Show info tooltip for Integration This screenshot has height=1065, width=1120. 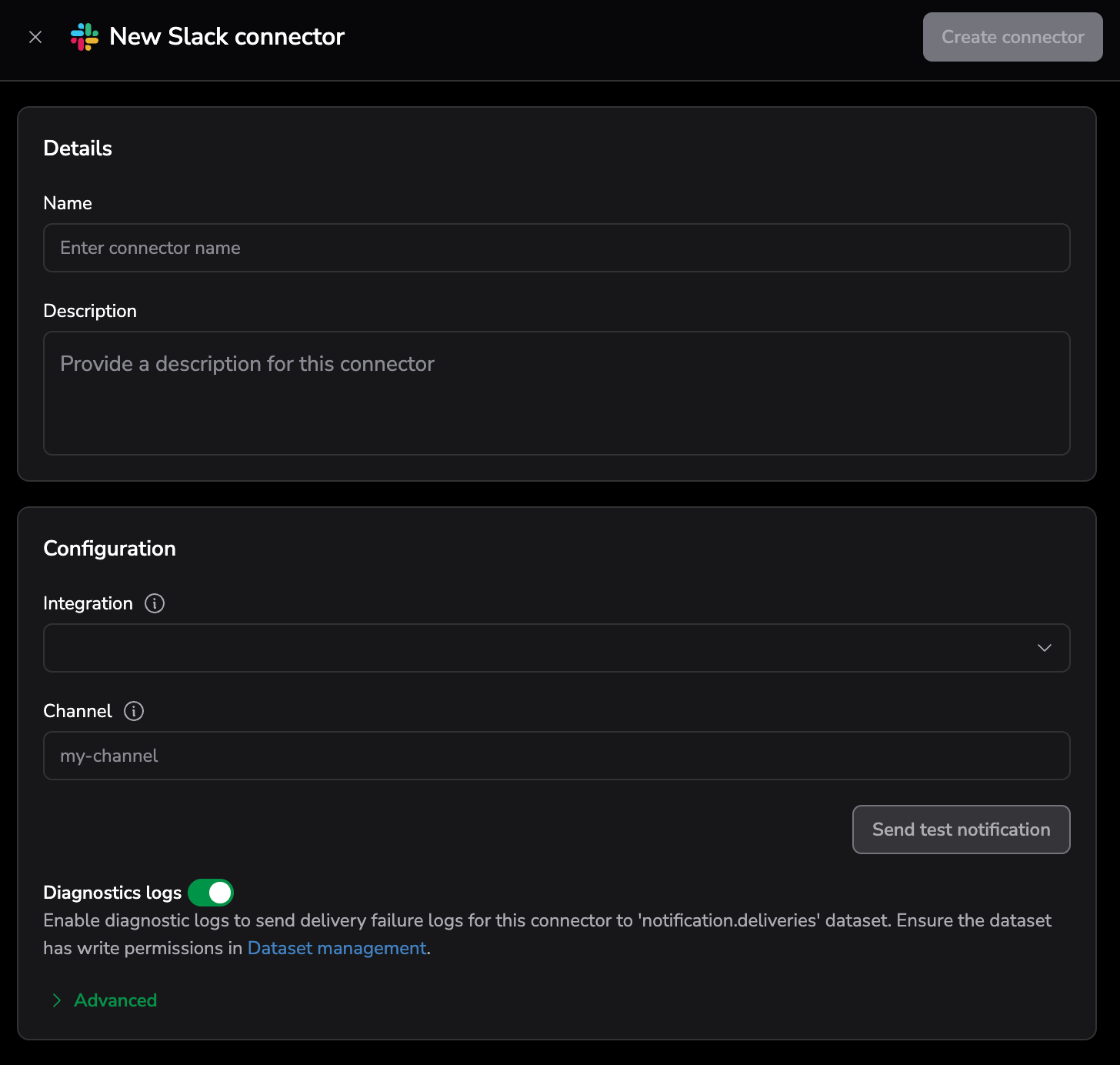[155, 603]
